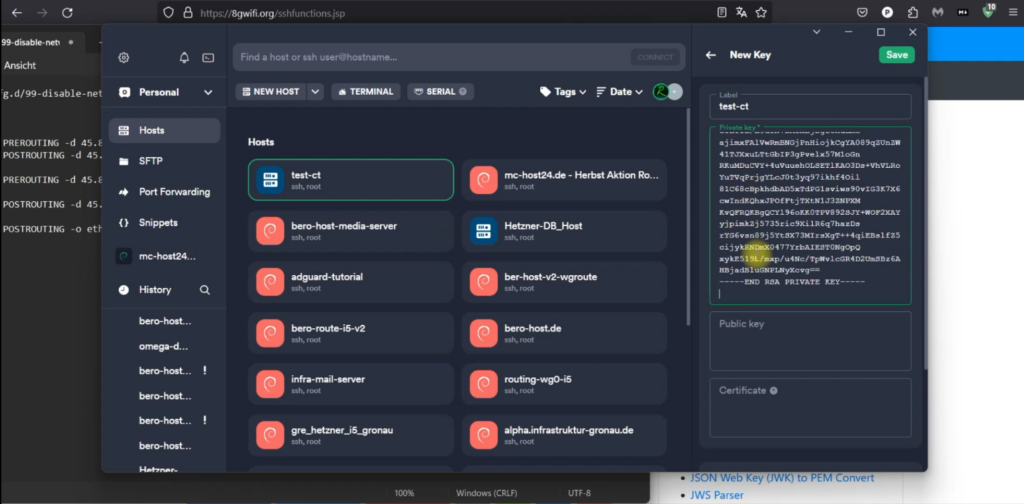Reload the page in Firefox
Image resolution: width=1024 pixels, height=504 pixels.
(67, 13)
